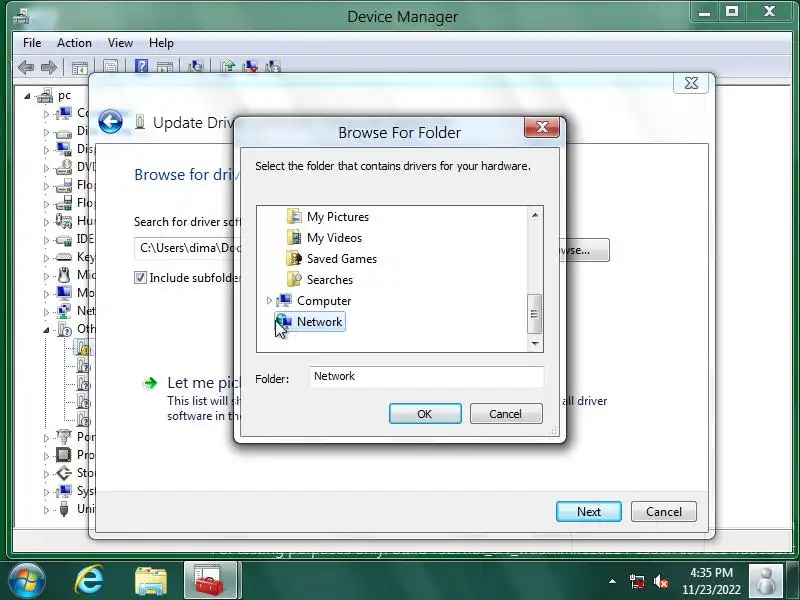
Task: Click the partially hidden Browse... button
Action: 588,250
